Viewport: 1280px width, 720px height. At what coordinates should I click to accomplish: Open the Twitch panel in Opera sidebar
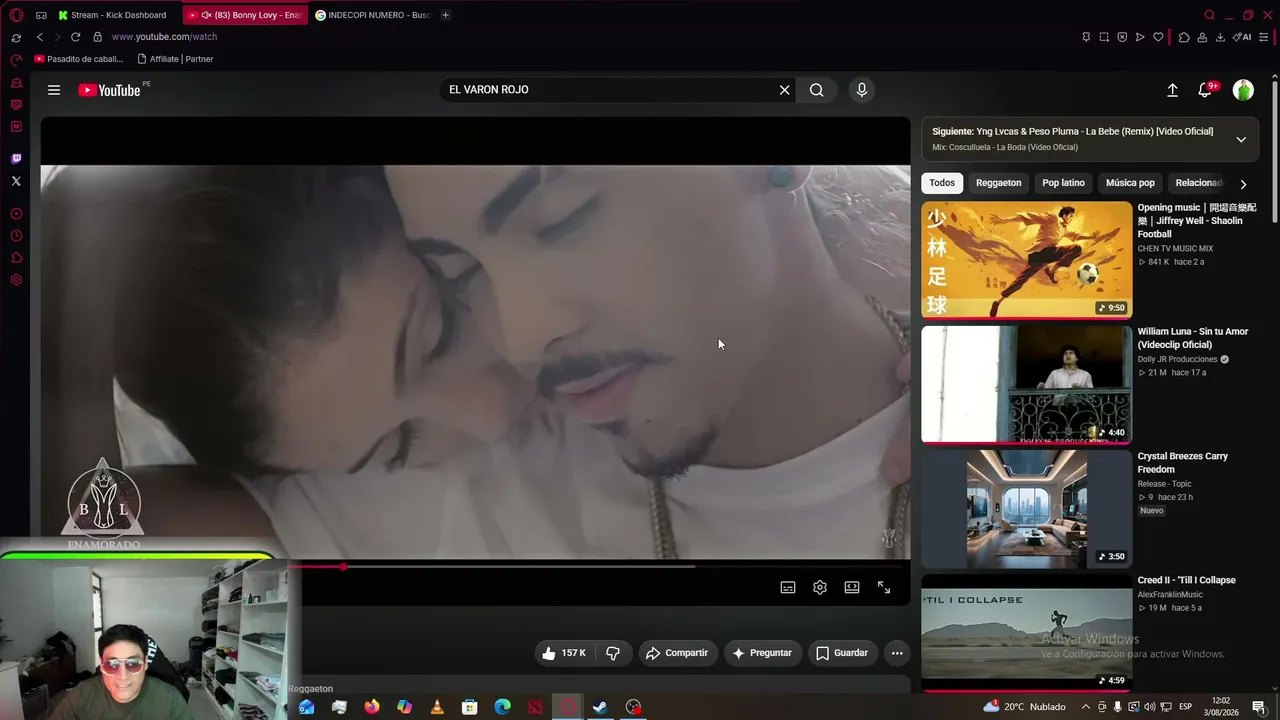point(16,159)
